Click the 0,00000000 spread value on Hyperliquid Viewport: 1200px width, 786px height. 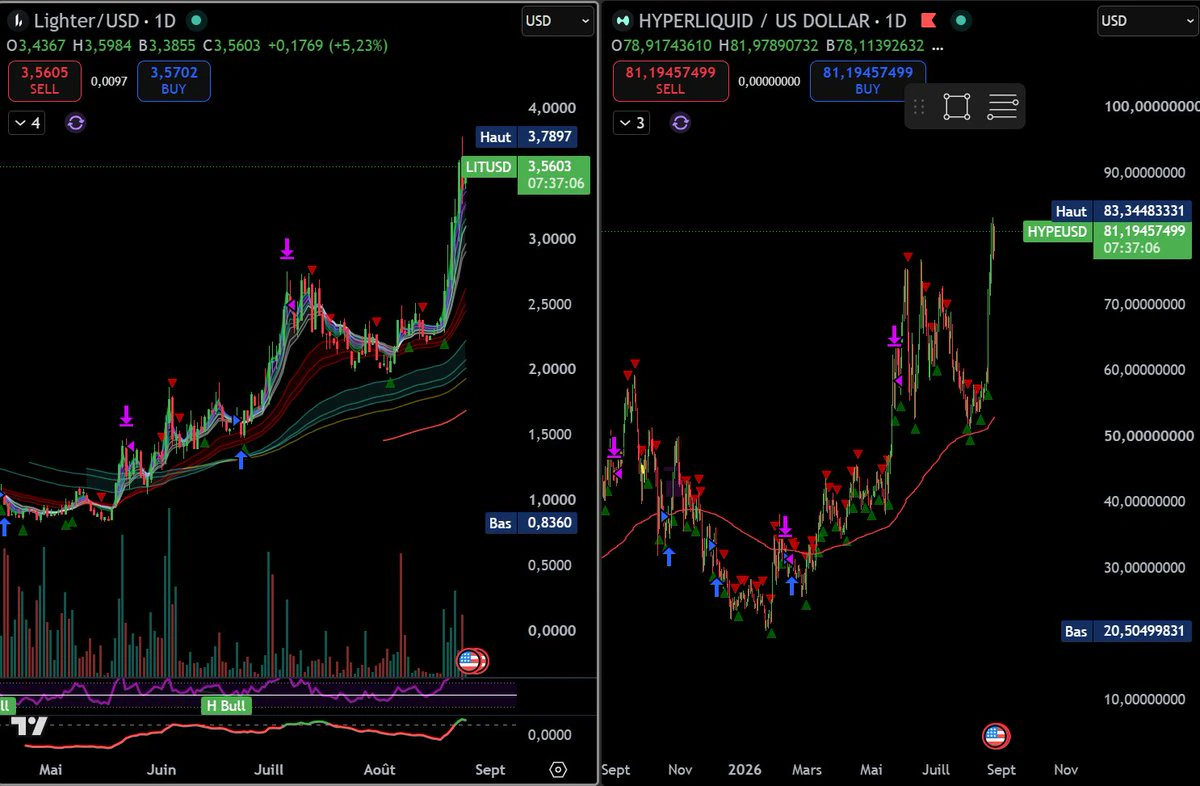[x=769, y=81]
